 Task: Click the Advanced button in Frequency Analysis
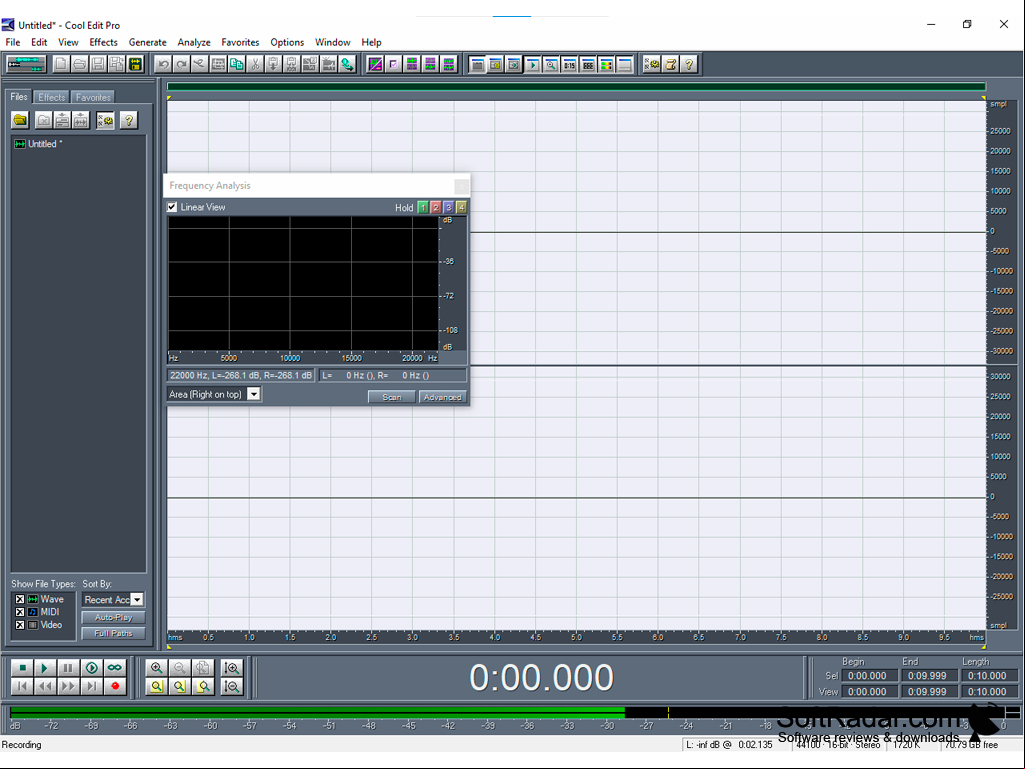pyautogui.click(x=443, y=397)
